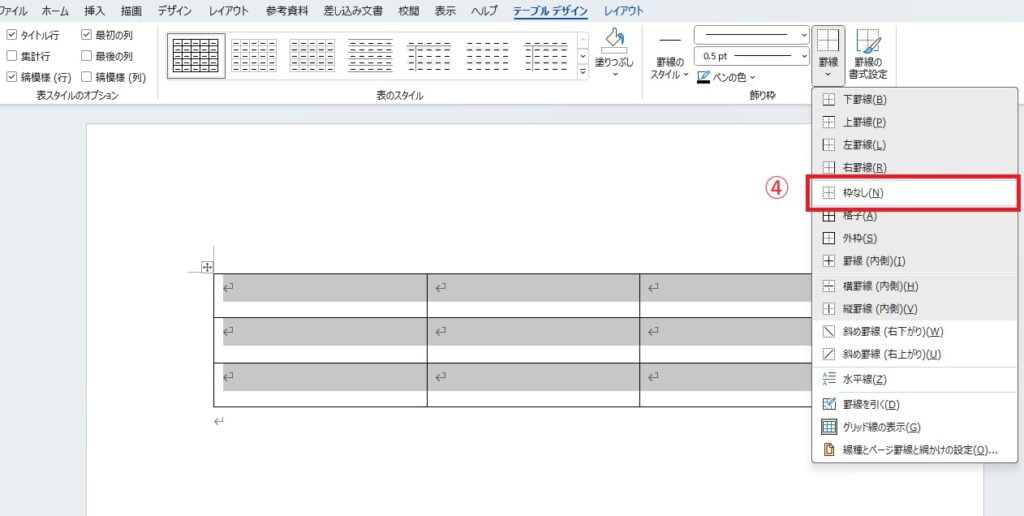Collapse the 罫線 borders dropdown arrow
The height and width of the screenshot is (516, 1024).
[x=828, y=74]
